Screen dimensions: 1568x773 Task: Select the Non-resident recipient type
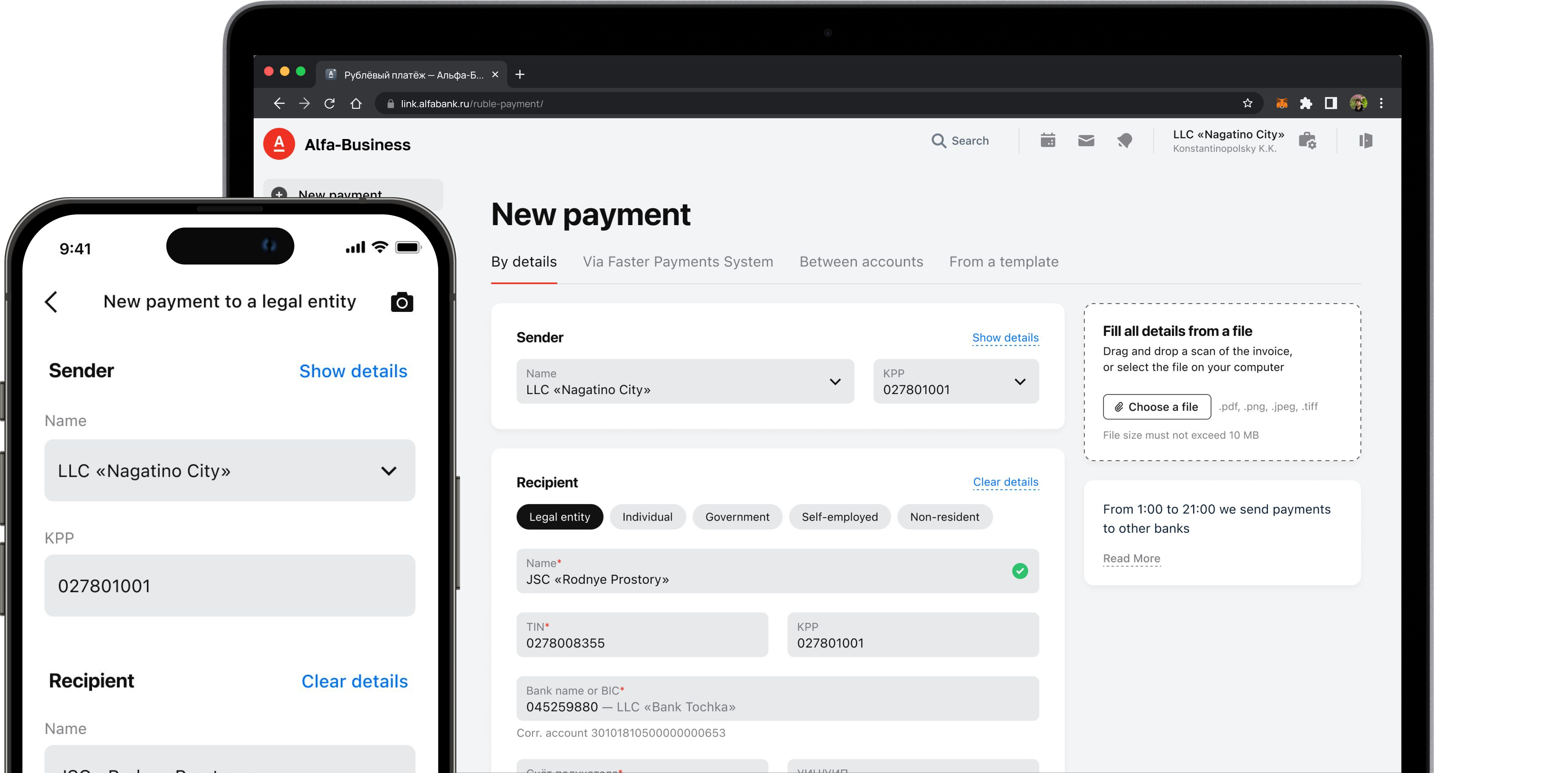[x=944, y=517]
